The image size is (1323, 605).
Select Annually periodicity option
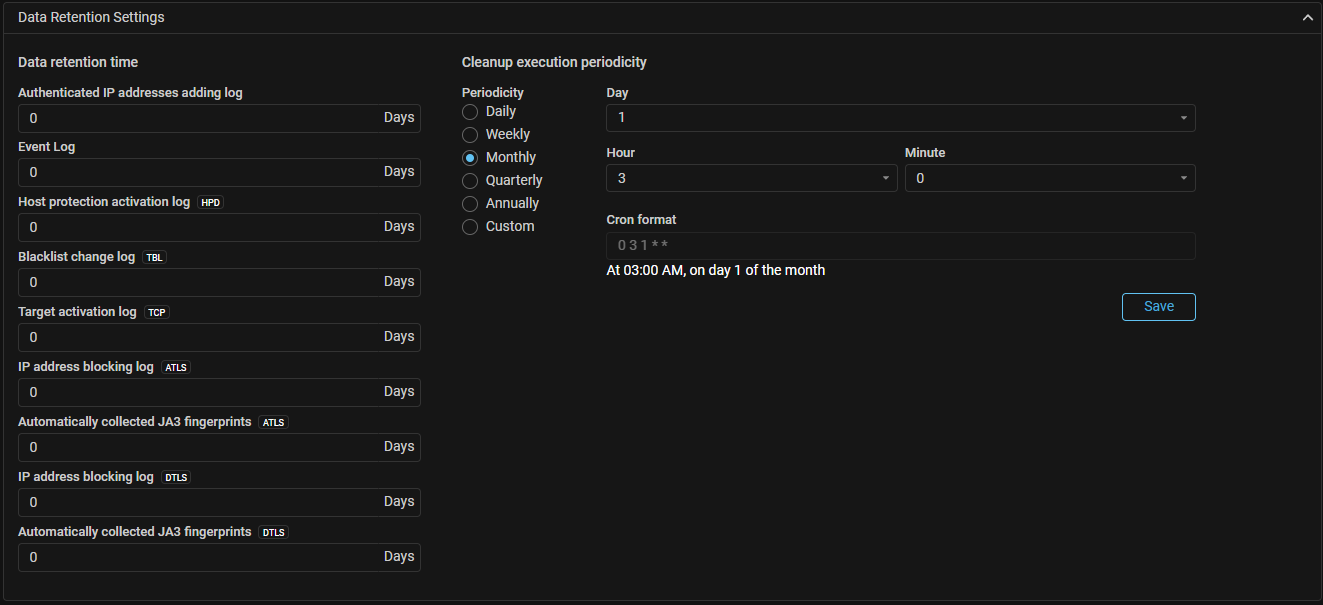470,204
